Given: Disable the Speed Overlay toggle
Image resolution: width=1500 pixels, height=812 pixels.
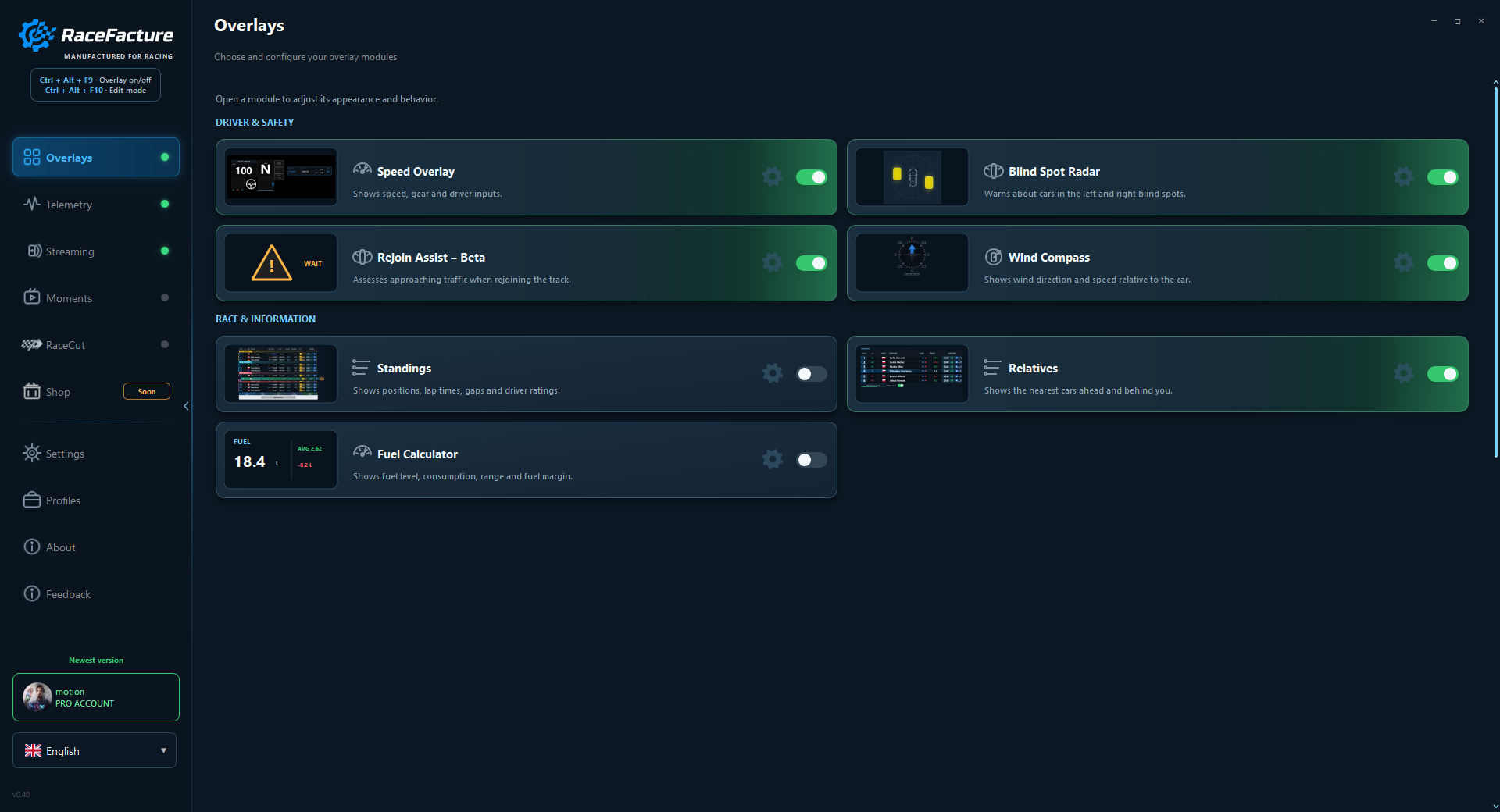Looking at the screenshot, I should tap(812, 177).
